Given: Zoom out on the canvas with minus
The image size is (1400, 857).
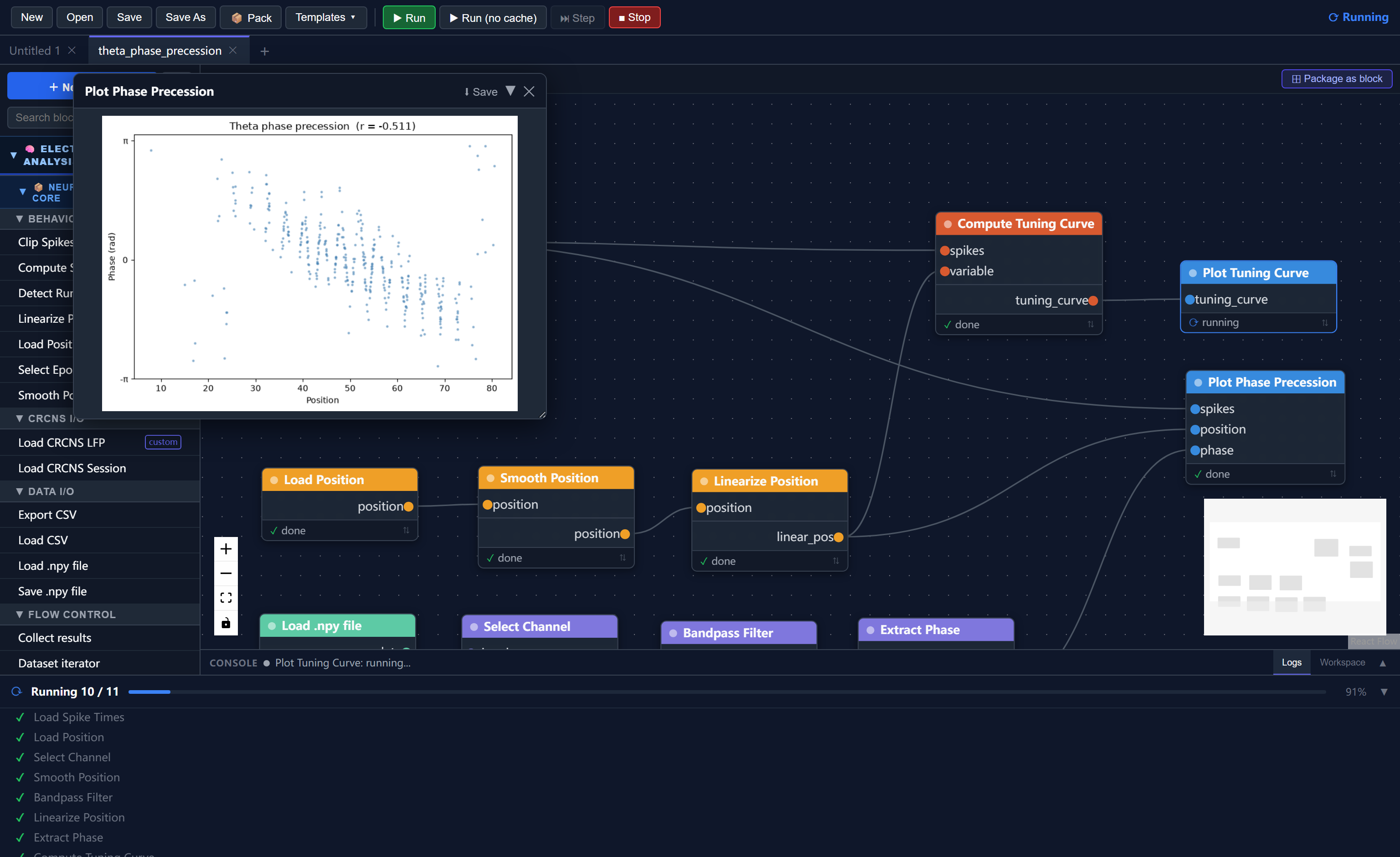Looking at the screenshot, I should pos(226,573).
